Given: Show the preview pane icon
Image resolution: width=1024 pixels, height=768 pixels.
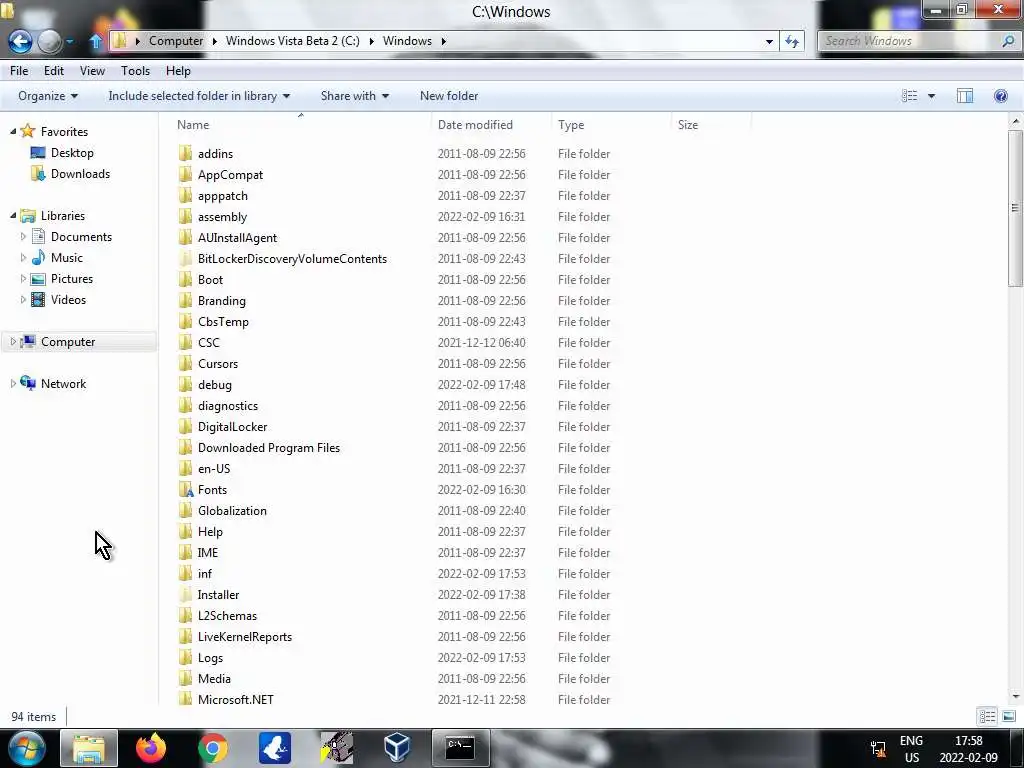Looking at the screenshot, I should 965,96.
